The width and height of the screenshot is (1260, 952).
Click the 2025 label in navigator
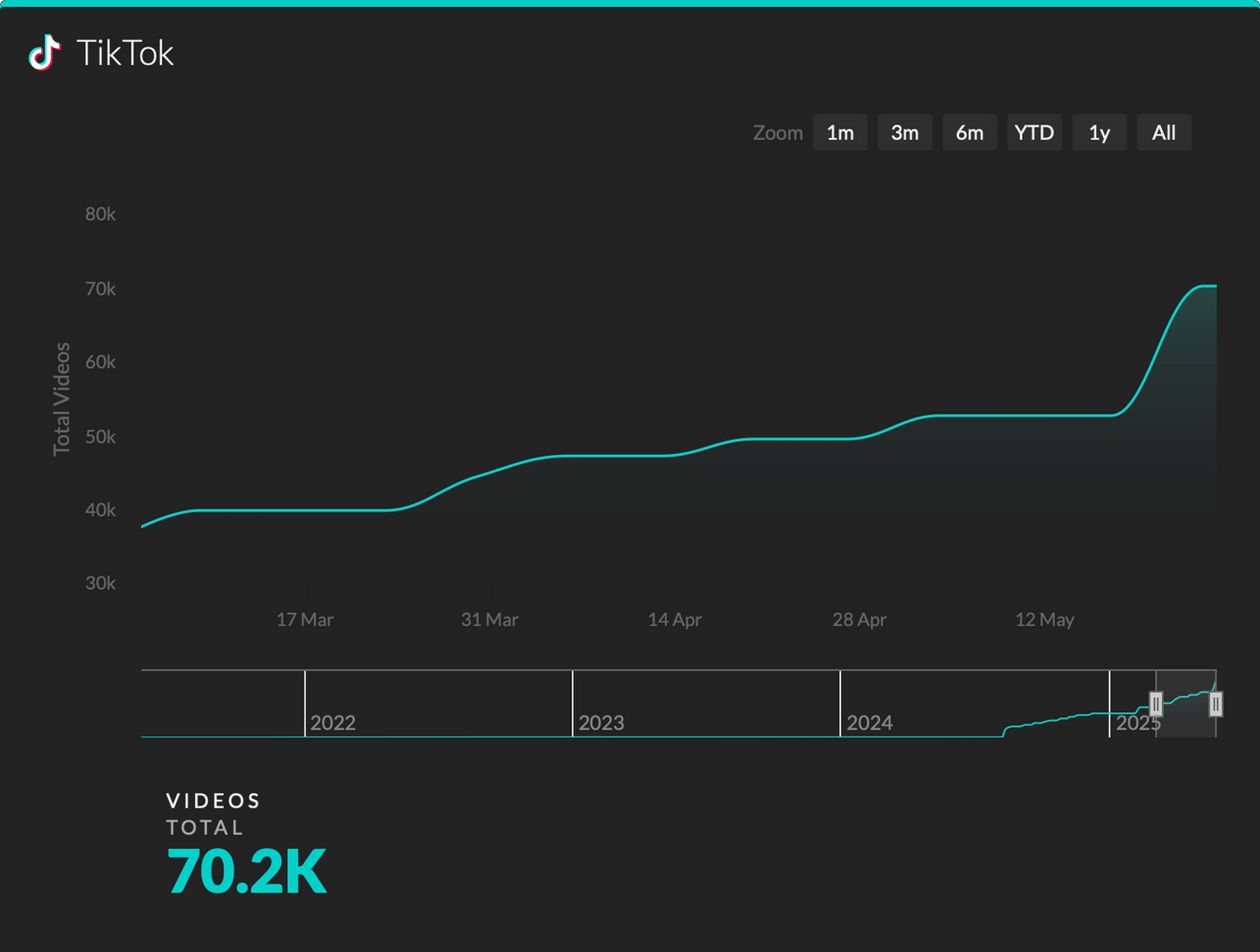(1138, 722)
